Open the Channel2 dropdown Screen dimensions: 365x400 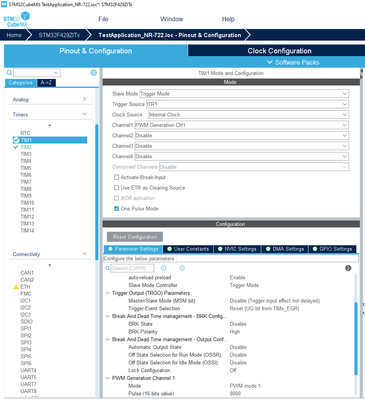242,136
